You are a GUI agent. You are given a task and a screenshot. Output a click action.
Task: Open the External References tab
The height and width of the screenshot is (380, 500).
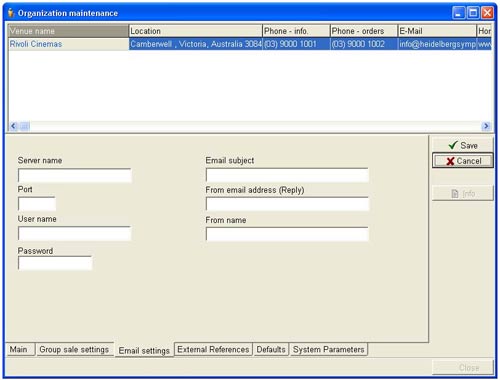click(213, 349)
